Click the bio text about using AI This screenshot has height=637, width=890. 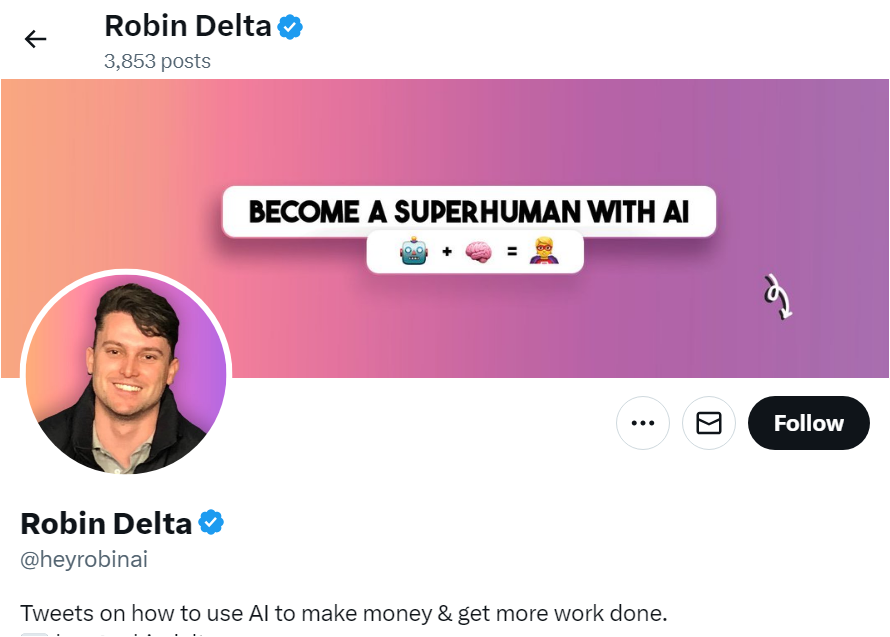coord(343,612)
